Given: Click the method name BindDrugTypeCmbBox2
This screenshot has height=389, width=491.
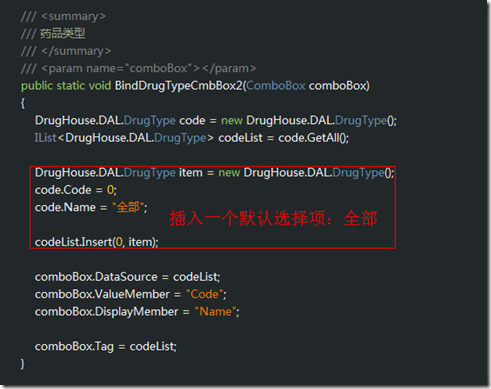Looking at the screenshot, I should [178, 86].
